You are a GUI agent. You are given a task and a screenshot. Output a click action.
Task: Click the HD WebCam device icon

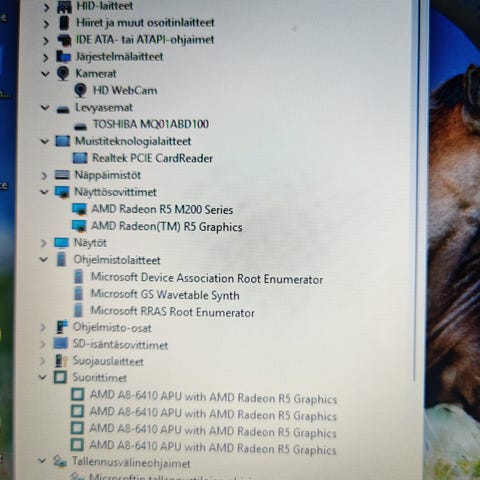coord(80,91)
